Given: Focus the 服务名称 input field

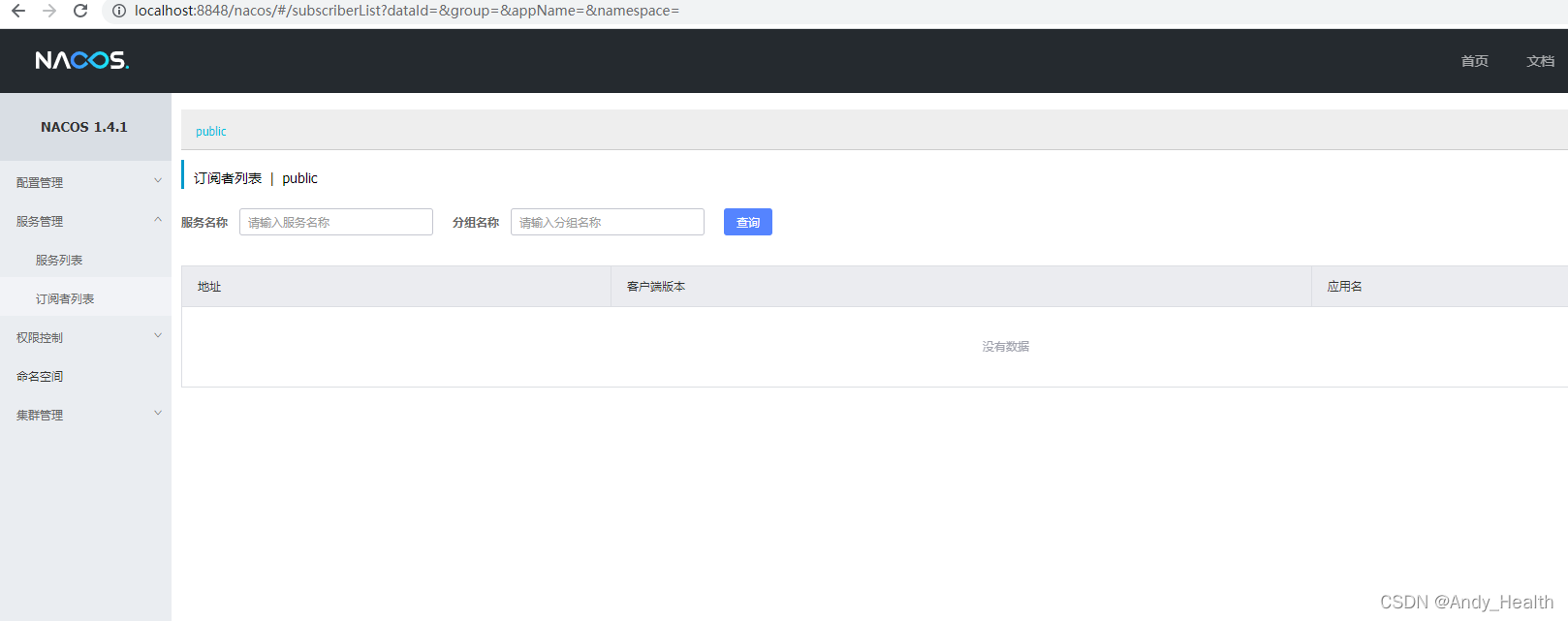Looking at the screenshot, I should coord(336,222).
